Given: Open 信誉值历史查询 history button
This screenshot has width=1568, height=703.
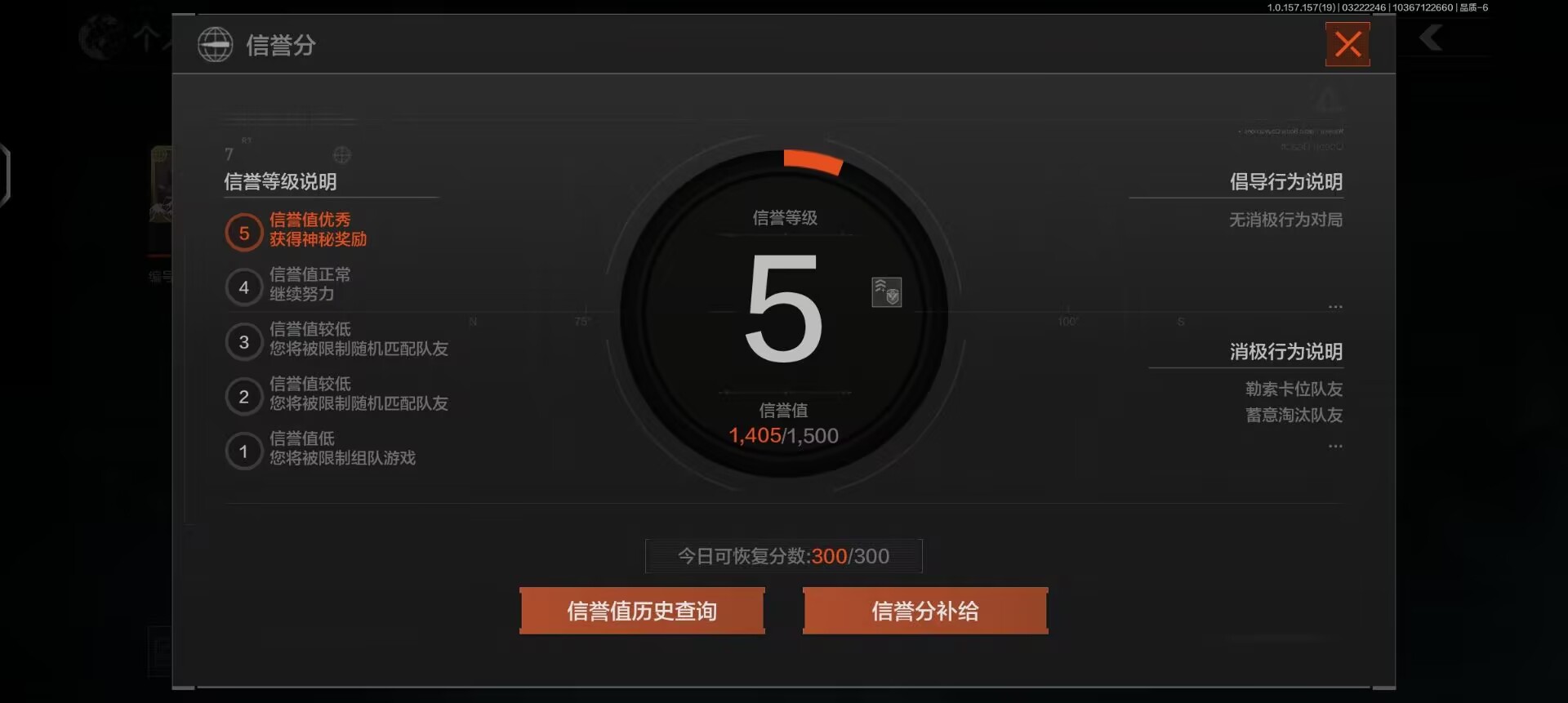Looking at the screenshot, I should point(642,611).
